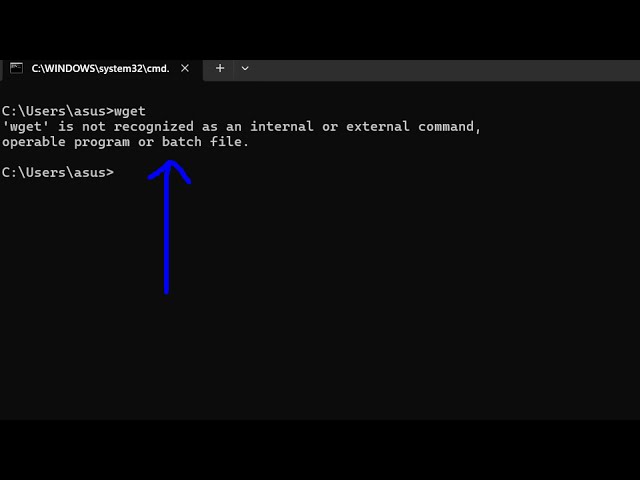Click the cmd terminal icon in the tab

coord(16,68)
